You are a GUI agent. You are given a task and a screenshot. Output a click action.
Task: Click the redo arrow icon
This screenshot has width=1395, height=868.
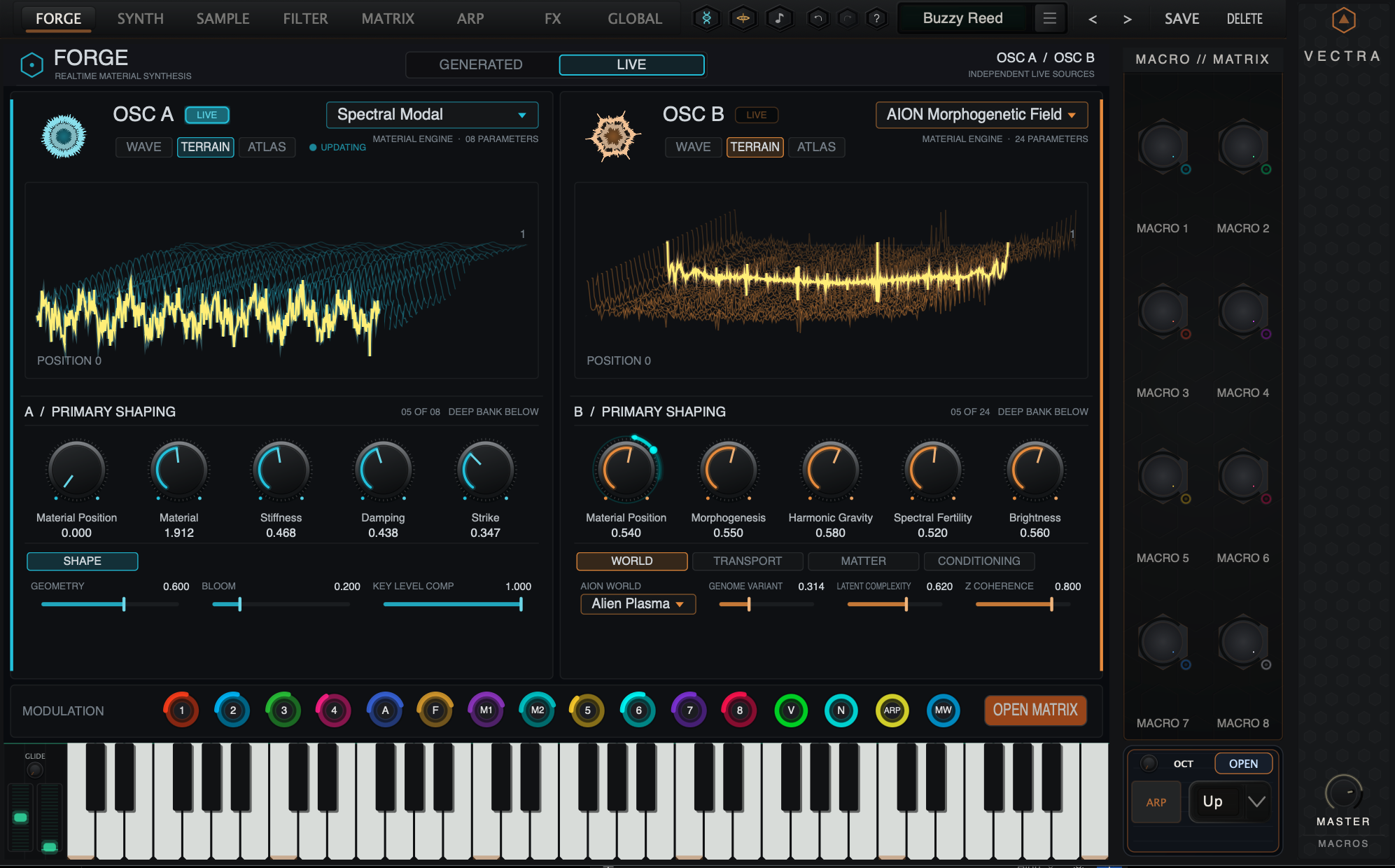[x=847, y=19]
